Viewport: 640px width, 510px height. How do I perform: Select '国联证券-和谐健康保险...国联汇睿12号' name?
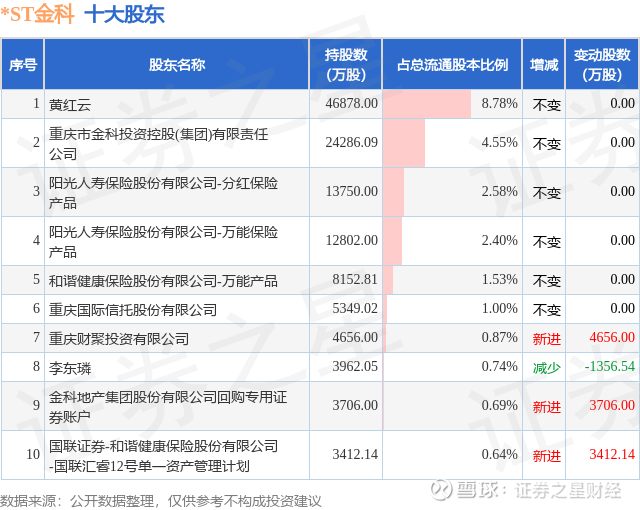[163, 455]
